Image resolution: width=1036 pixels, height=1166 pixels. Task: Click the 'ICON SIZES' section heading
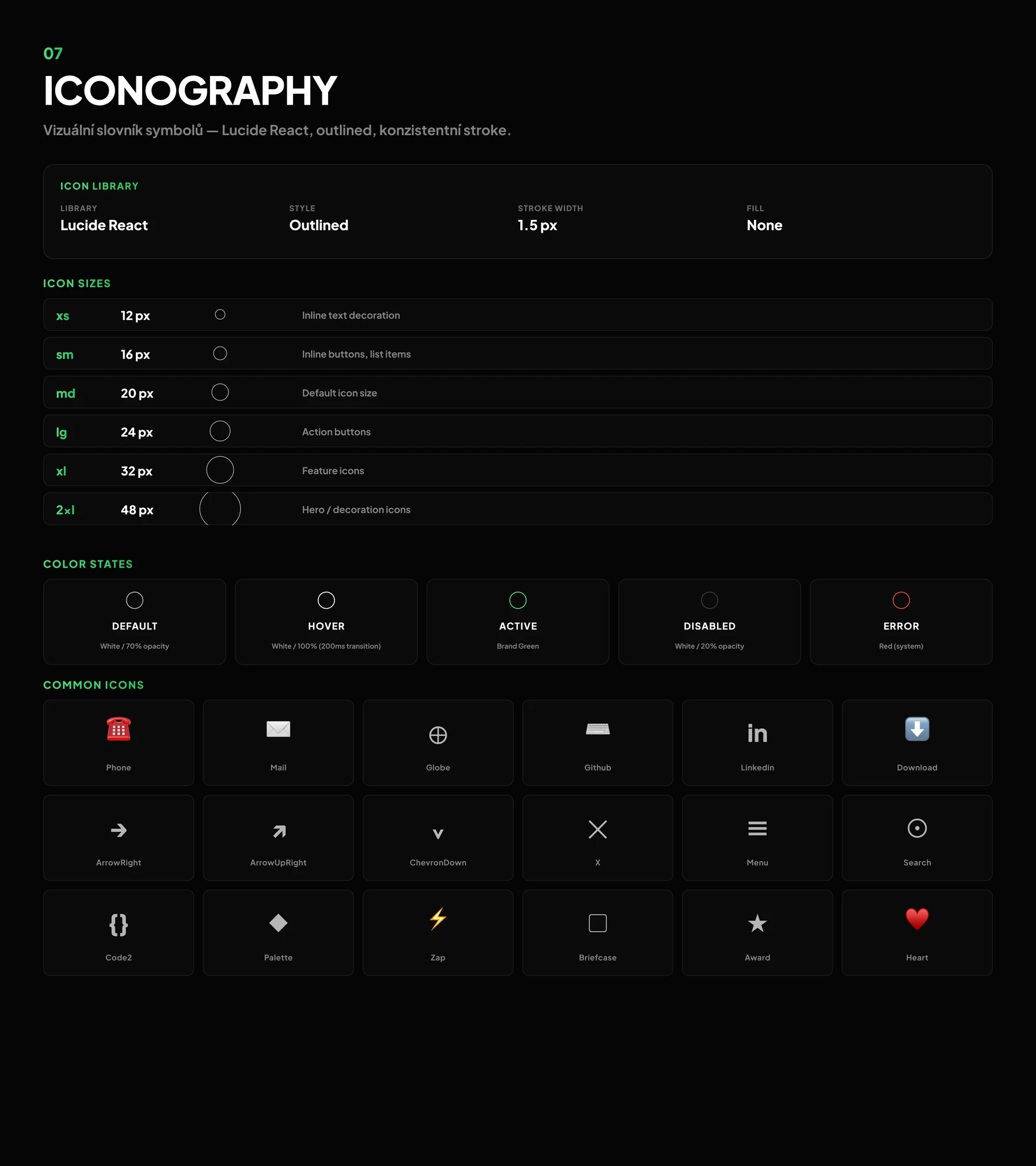click(x=77, y=283)
